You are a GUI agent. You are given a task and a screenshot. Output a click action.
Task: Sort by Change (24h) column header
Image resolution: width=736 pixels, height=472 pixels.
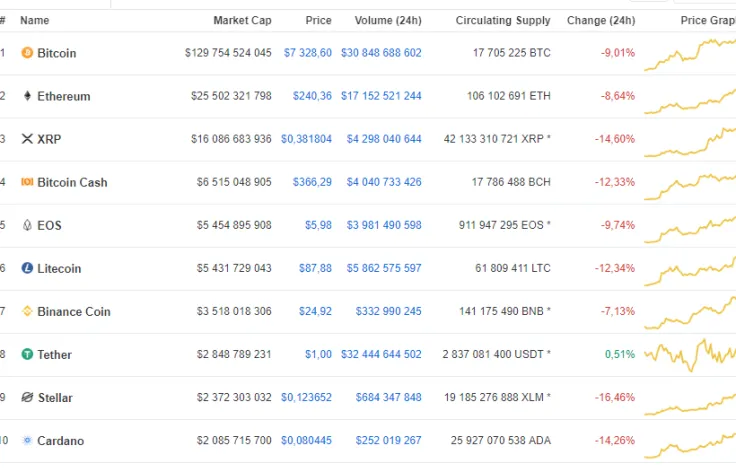click(600, 20)
